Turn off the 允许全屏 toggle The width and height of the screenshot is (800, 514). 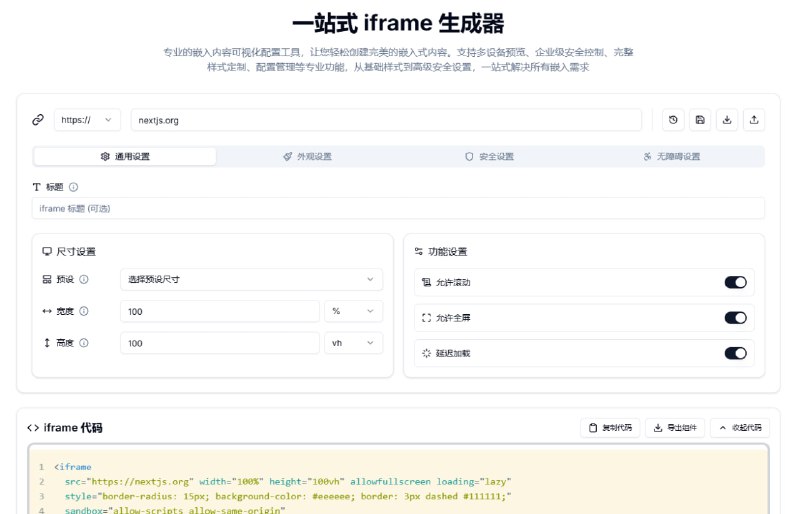click(735, 318)
